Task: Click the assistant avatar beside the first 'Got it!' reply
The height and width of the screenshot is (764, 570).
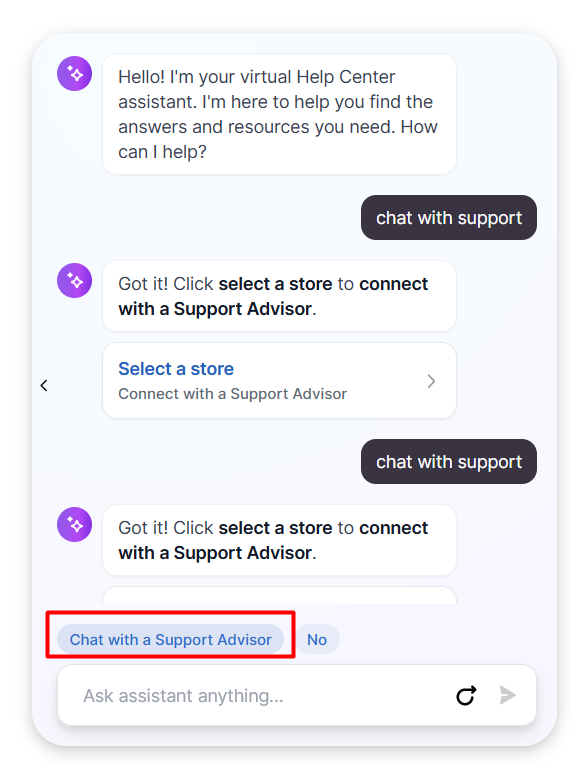Action: pyautogui.click(x=75, y=281)
